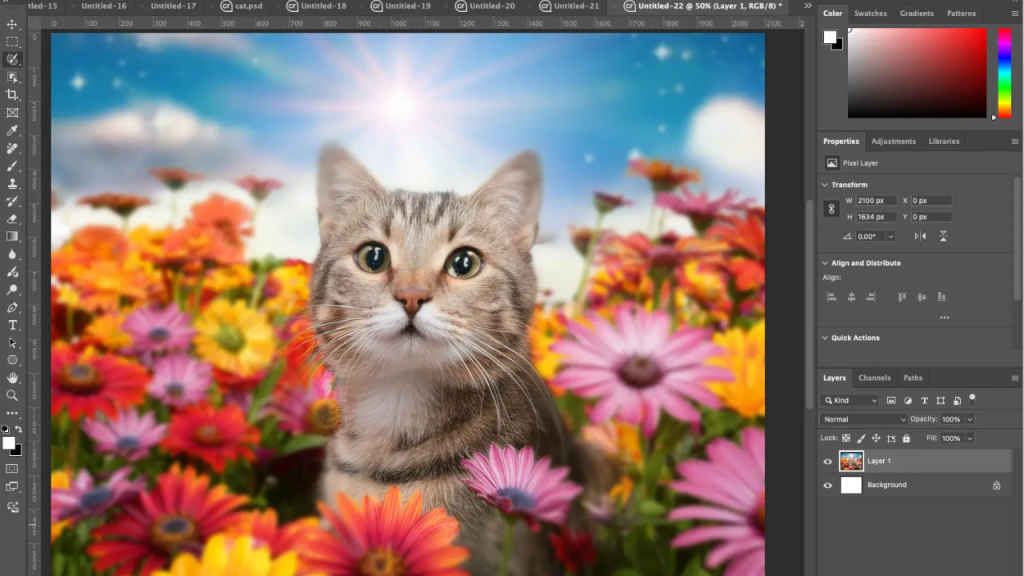
Task: Select the Brush tool
Action: pos(12,164)
